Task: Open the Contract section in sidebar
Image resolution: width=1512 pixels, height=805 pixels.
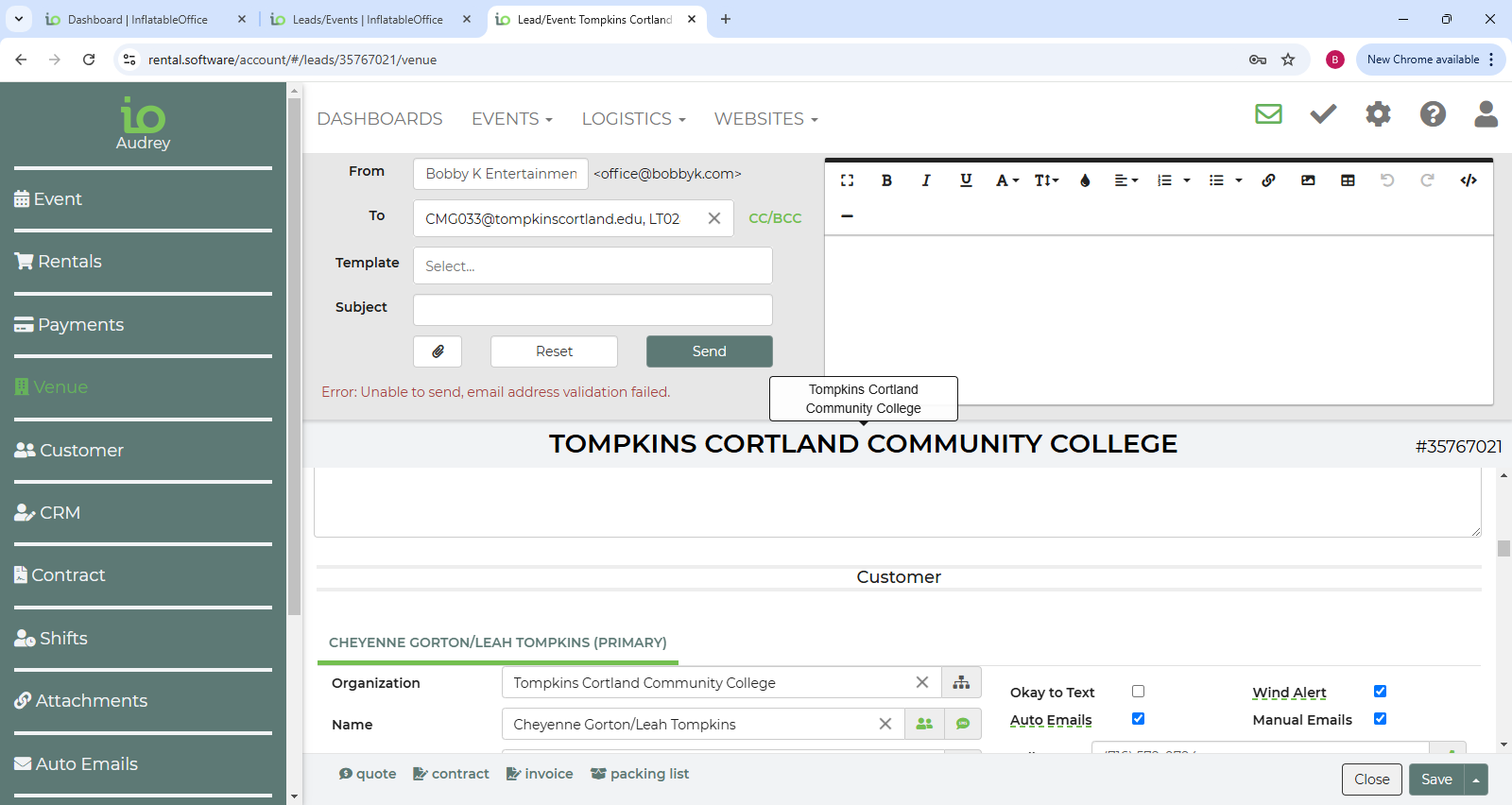Action: tap(68, 575)
